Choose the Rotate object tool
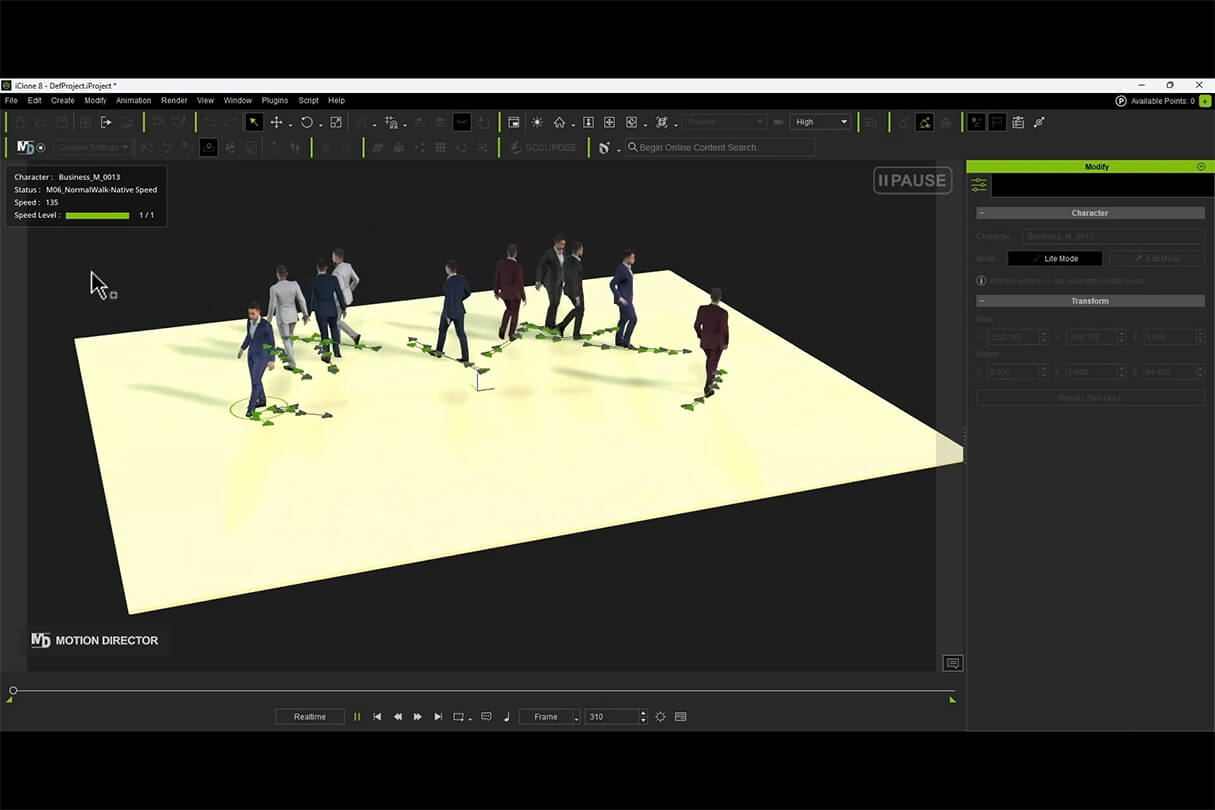 [307, 122]
